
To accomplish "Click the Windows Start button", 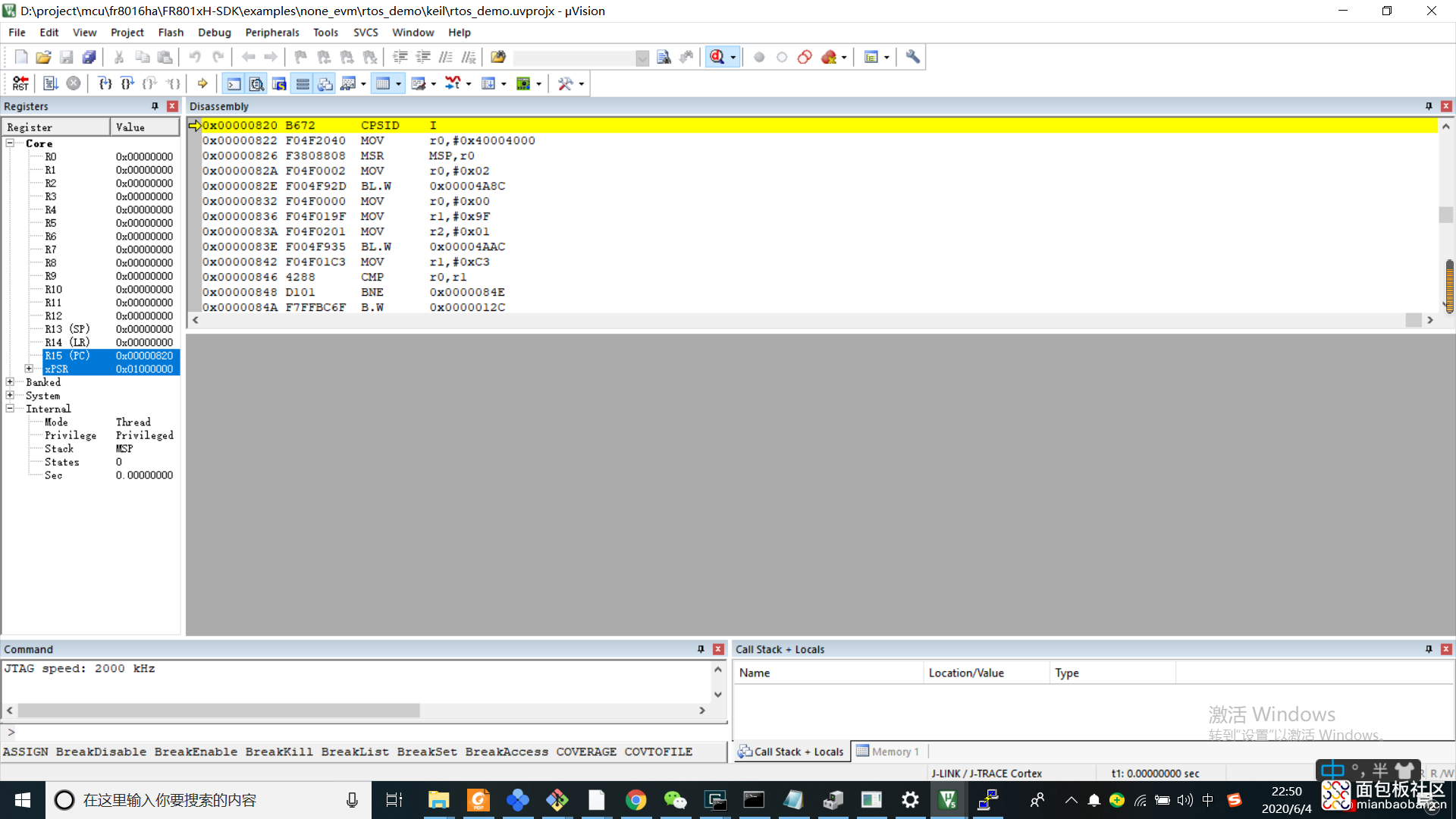I will pos(23,800).
